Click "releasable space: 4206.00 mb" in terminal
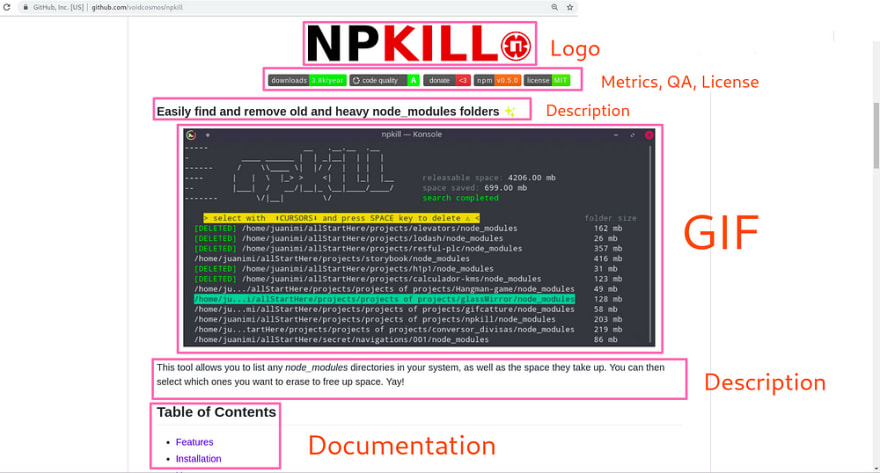 click(489, 177)
